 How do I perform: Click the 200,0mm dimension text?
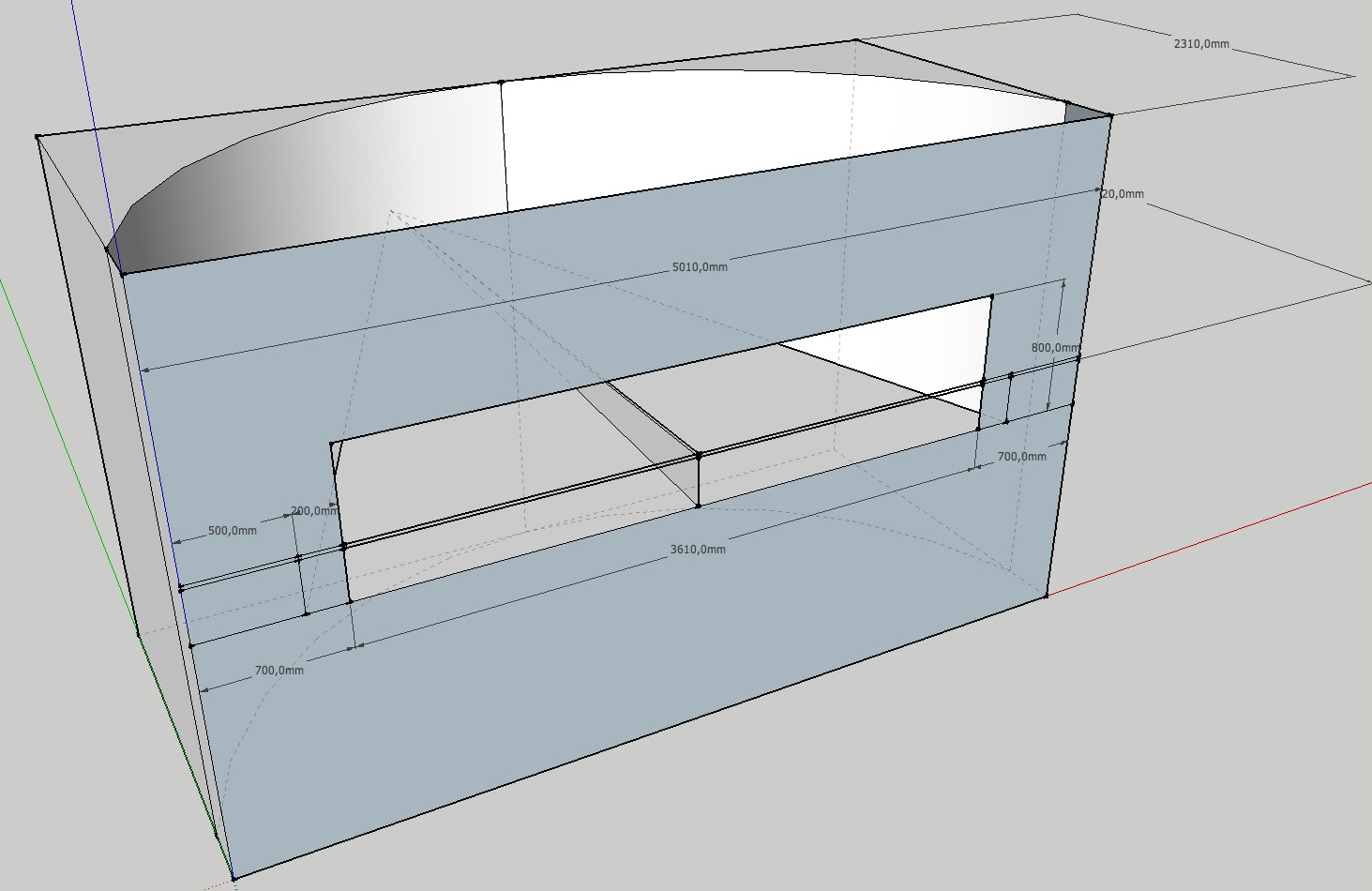314,511
